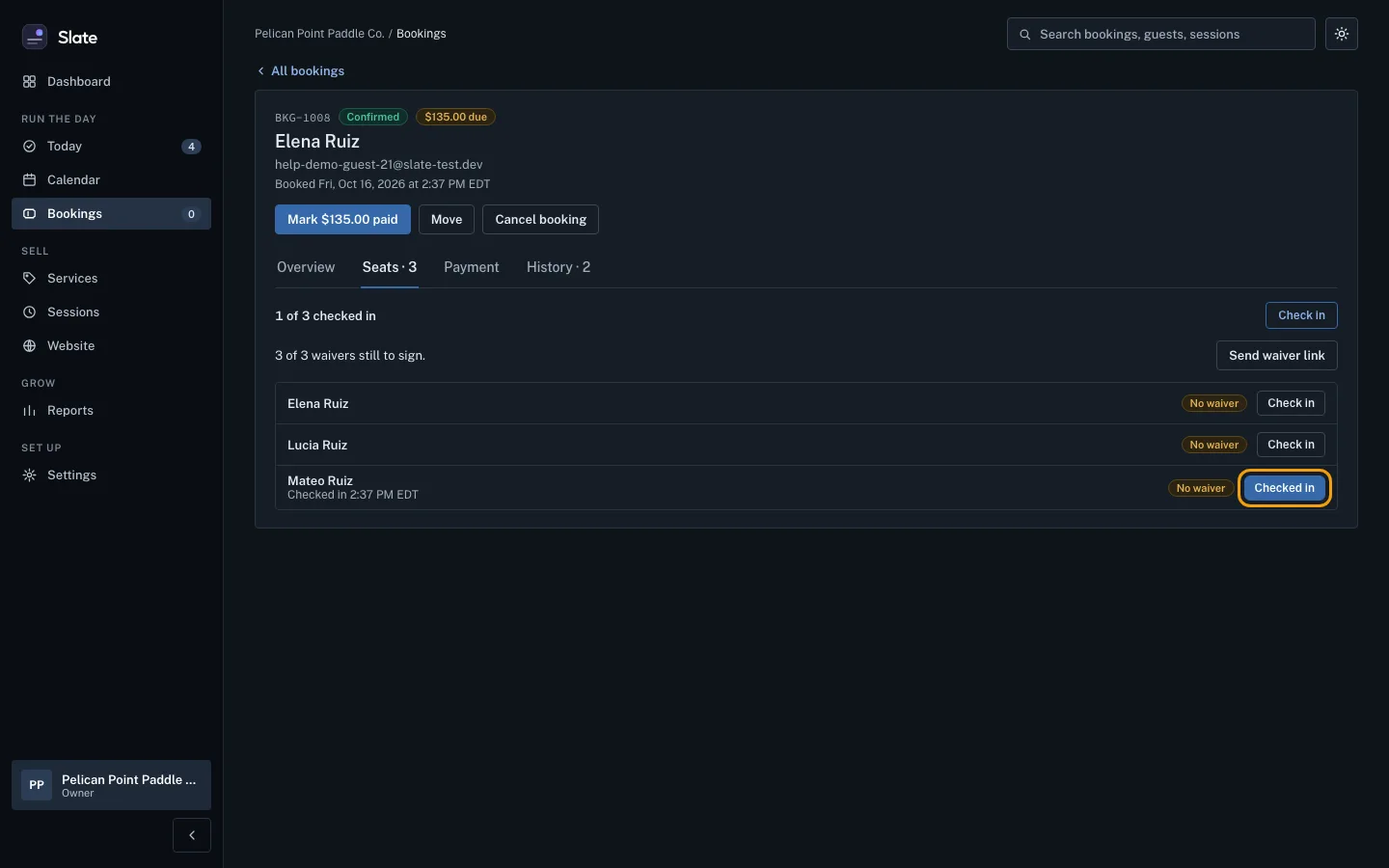This screenshot has height=868, width=1389.
Task: Click No waiver badge for Mateo Ruiz
Action: point(1201,489)
